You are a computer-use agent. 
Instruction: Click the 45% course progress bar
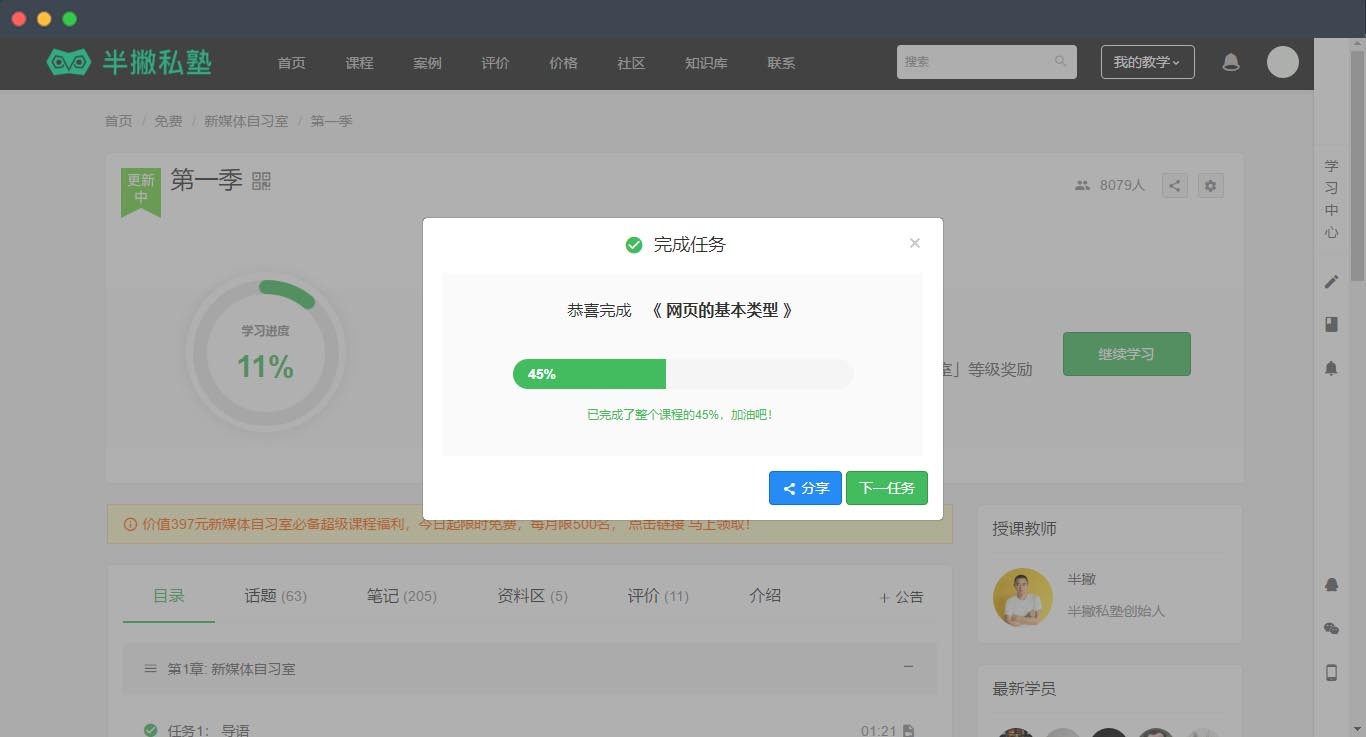click(x=682, y=374)
